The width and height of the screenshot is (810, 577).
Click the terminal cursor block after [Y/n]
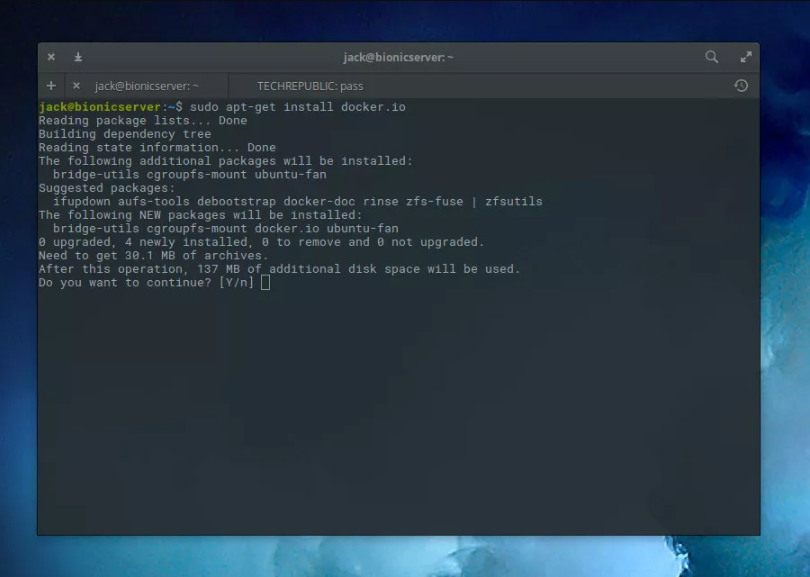[x=265, y=283]
